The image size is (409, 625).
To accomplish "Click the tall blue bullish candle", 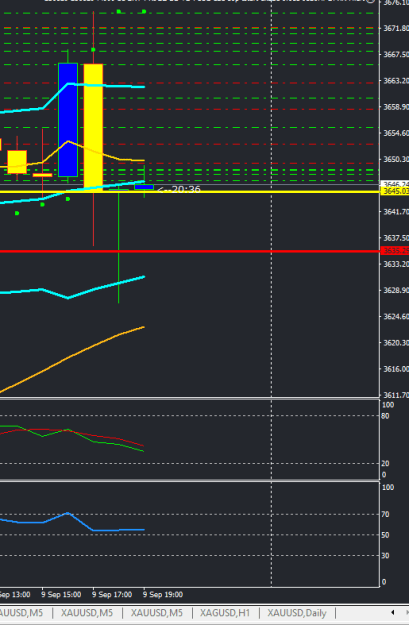I will 68,120.
